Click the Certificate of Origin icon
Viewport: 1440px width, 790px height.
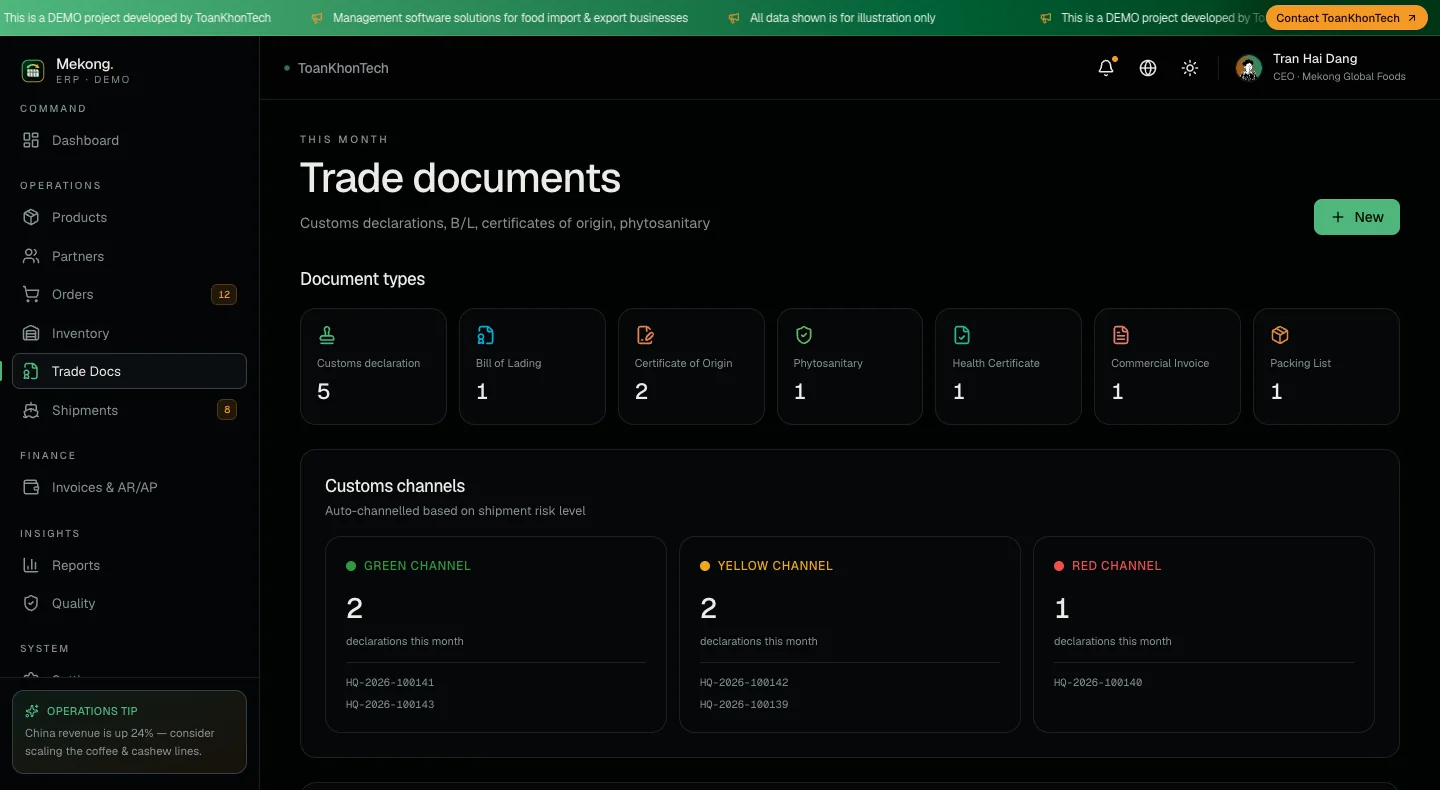point(644,335)
